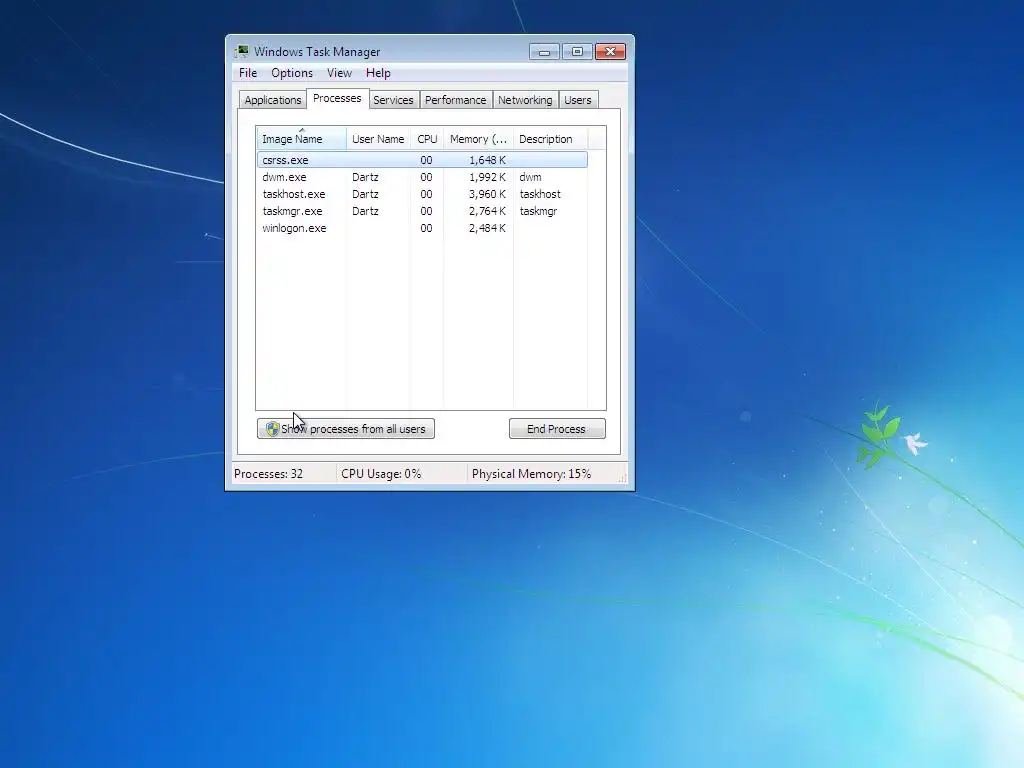Open the View menu

pyautogui.click(x=339, y=73)
